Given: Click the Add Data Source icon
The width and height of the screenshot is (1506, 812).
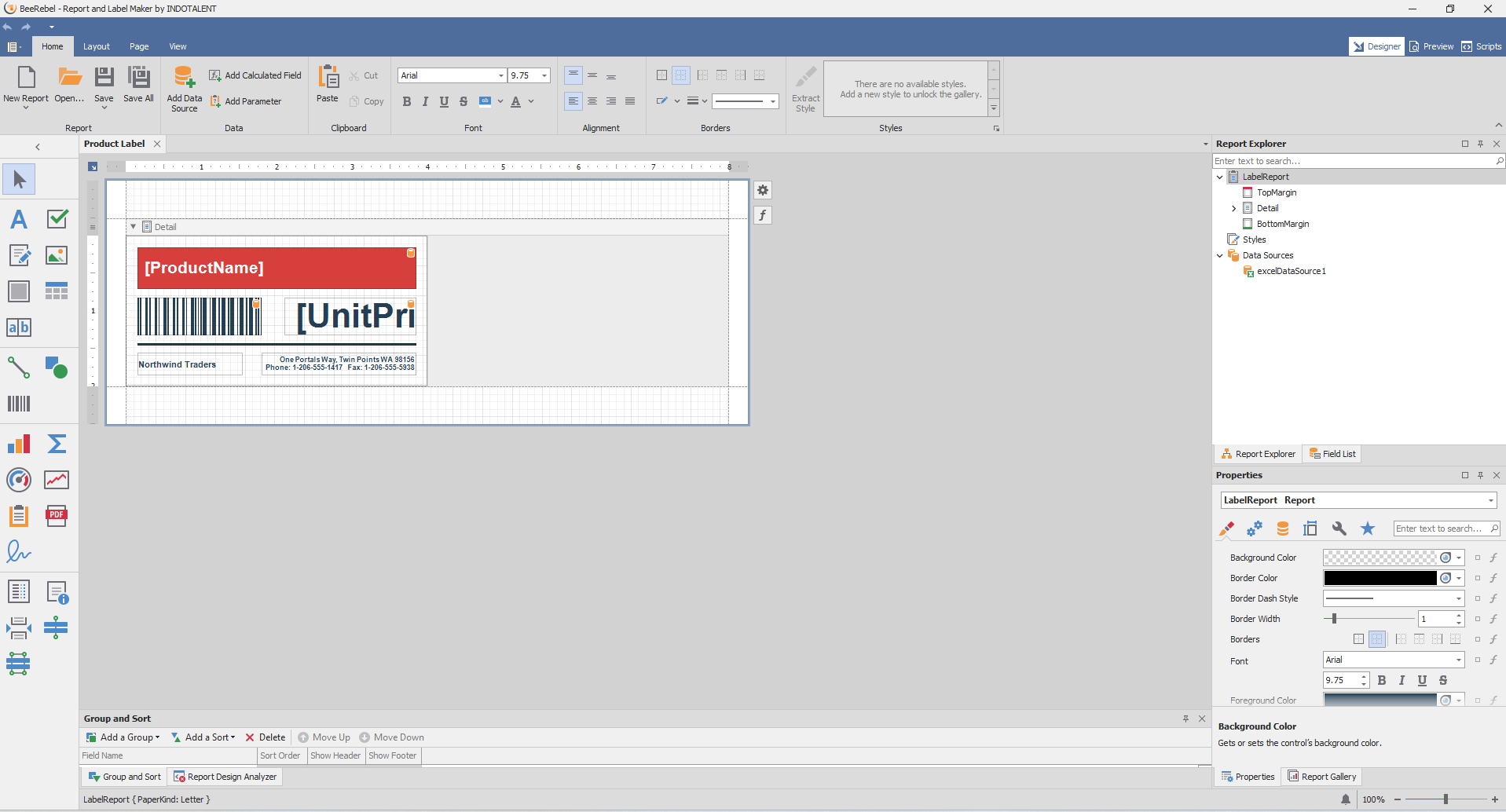Looking at the screenshot, I should tap(184, 77).
